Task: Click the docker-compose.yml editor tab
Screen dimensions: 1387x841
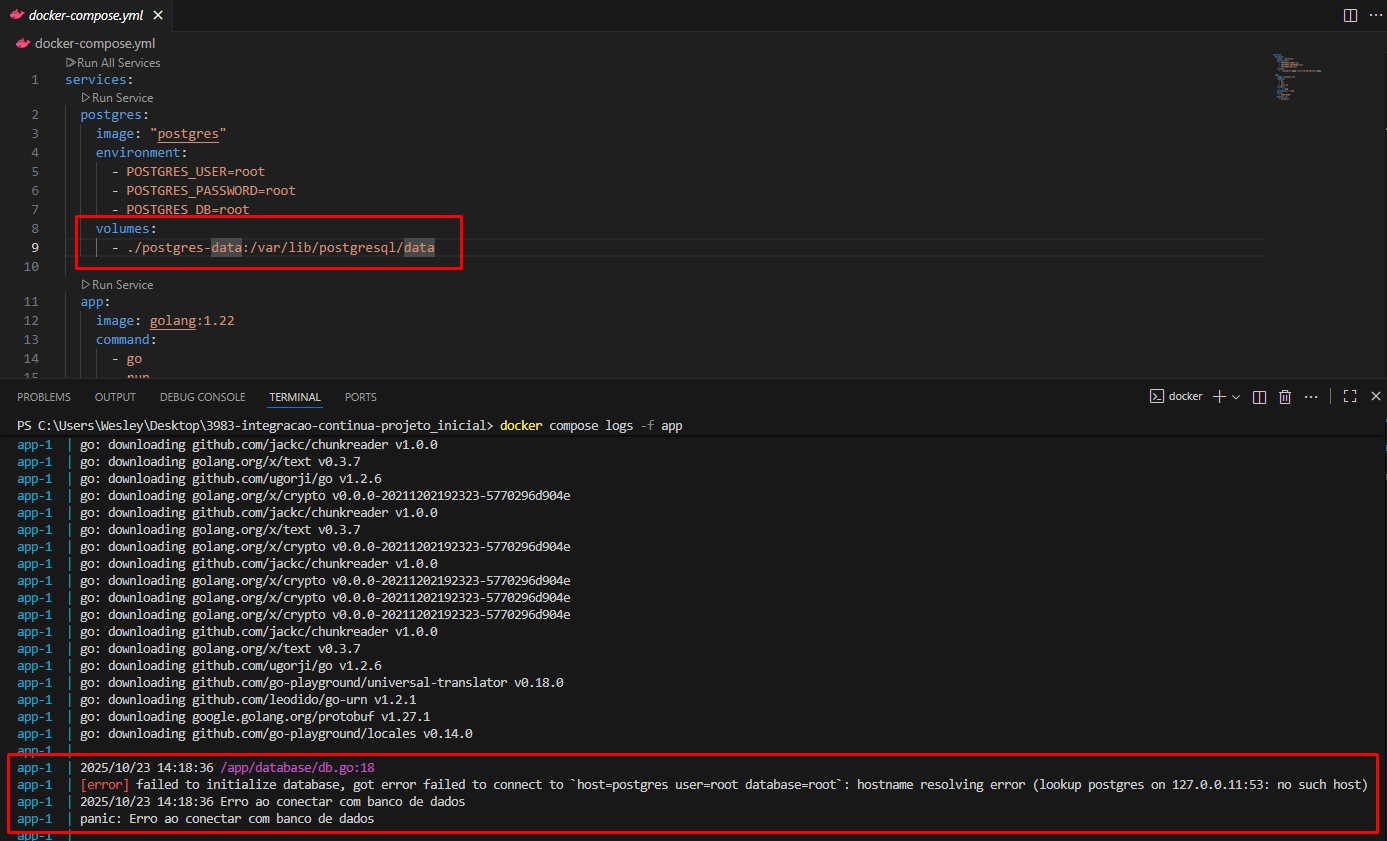Action: click(87, 15)
